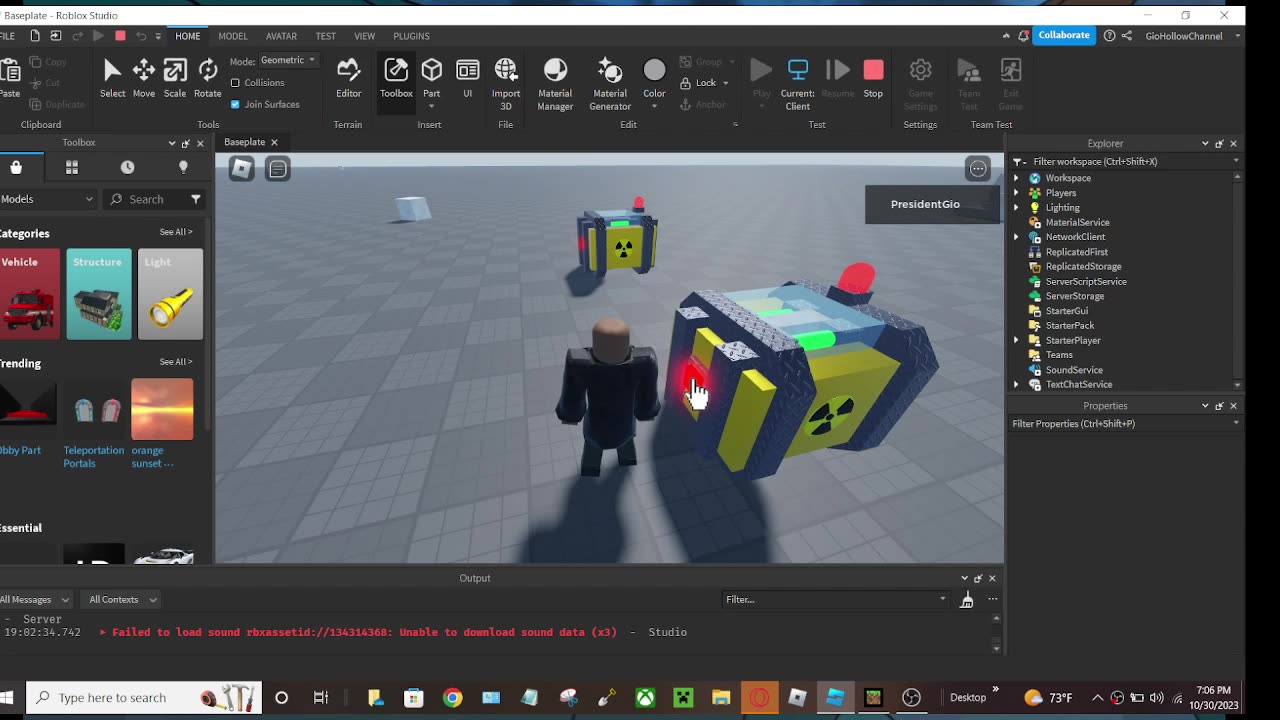
Task: Expand the TextChatService node
Action: [1017, 385]
